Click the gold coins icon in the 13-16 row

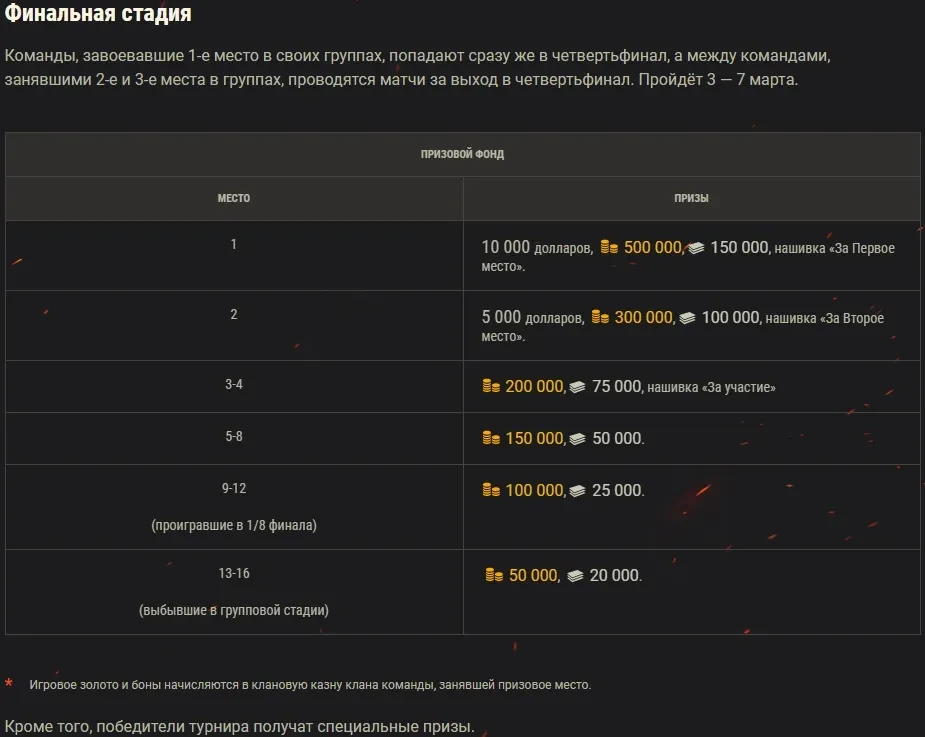[494, 576]
